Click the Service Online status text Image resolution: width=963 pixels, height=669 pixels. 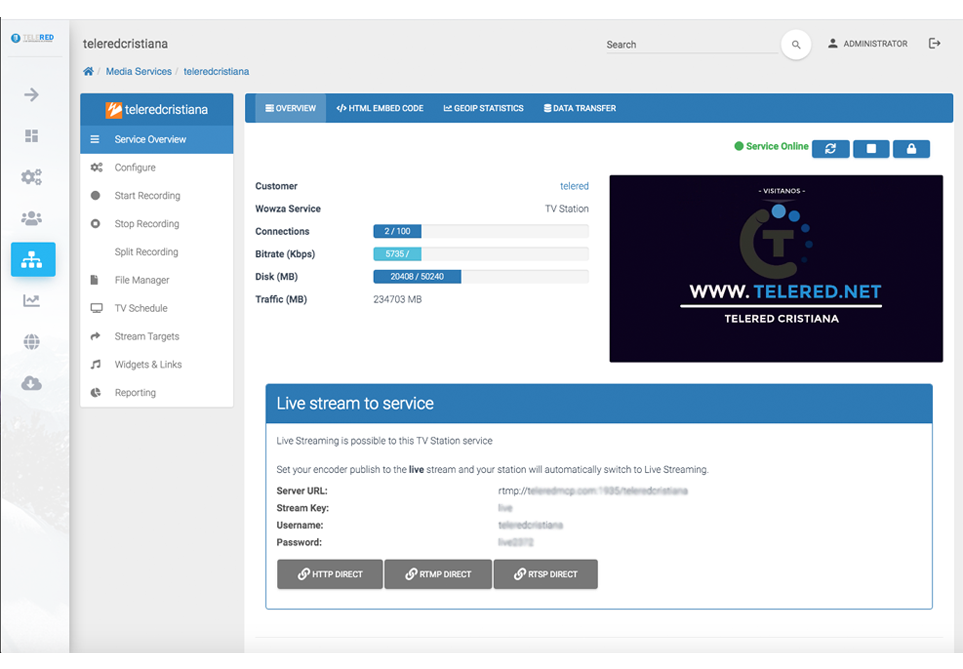(x=777, y=146)
